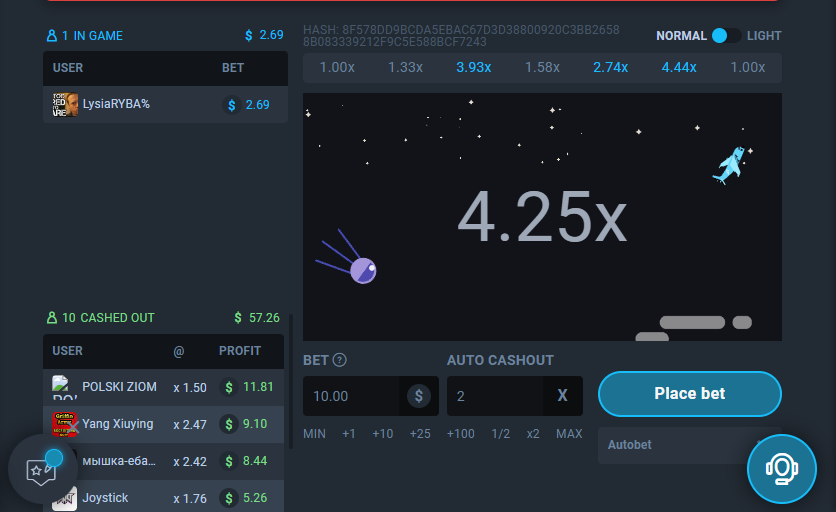
Task: Set bet to MAX
Action: tap(569, 434)
